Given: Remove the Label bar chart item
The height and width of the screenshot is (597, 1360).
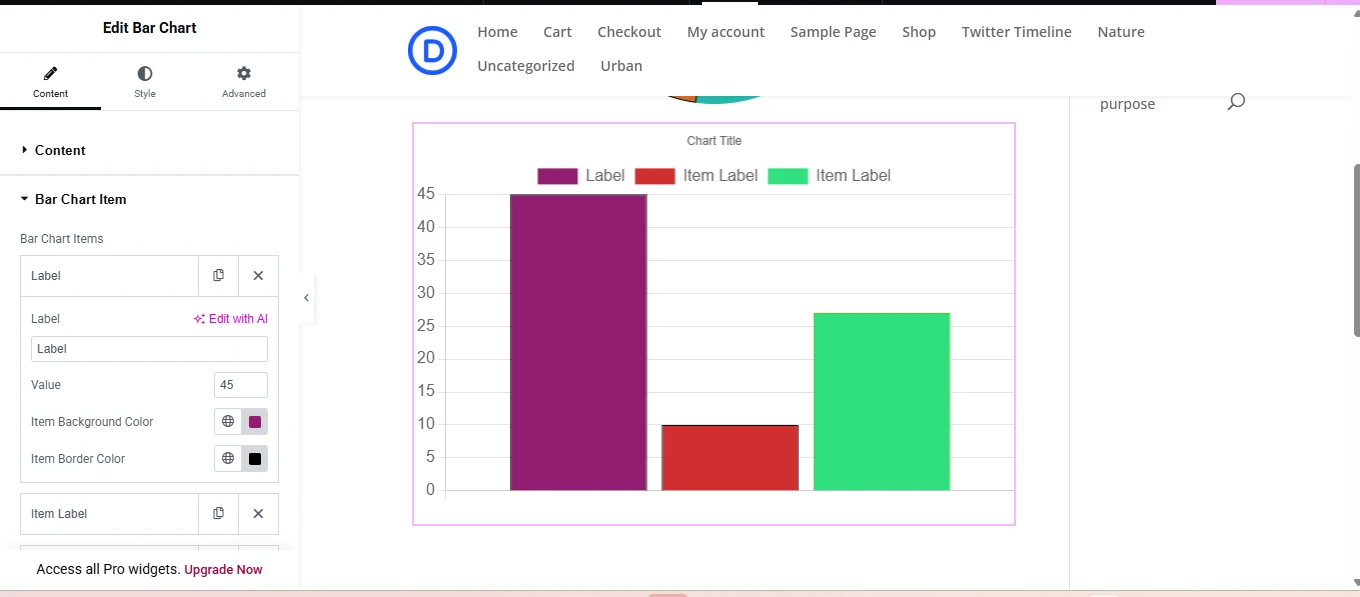Looking at the screenshot, I should (258, 276).
